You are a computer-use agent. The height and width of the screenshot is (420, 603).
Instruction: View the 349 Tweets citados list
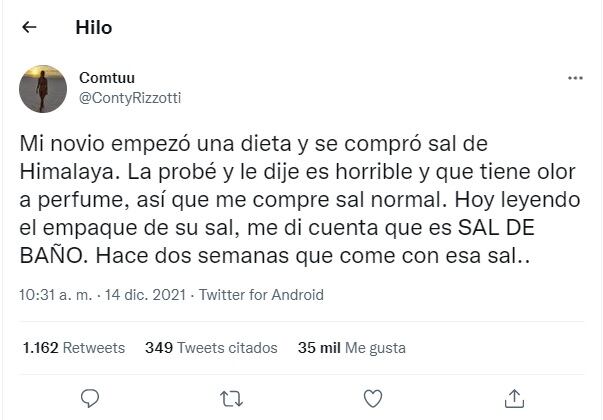[x=211, y=348]
